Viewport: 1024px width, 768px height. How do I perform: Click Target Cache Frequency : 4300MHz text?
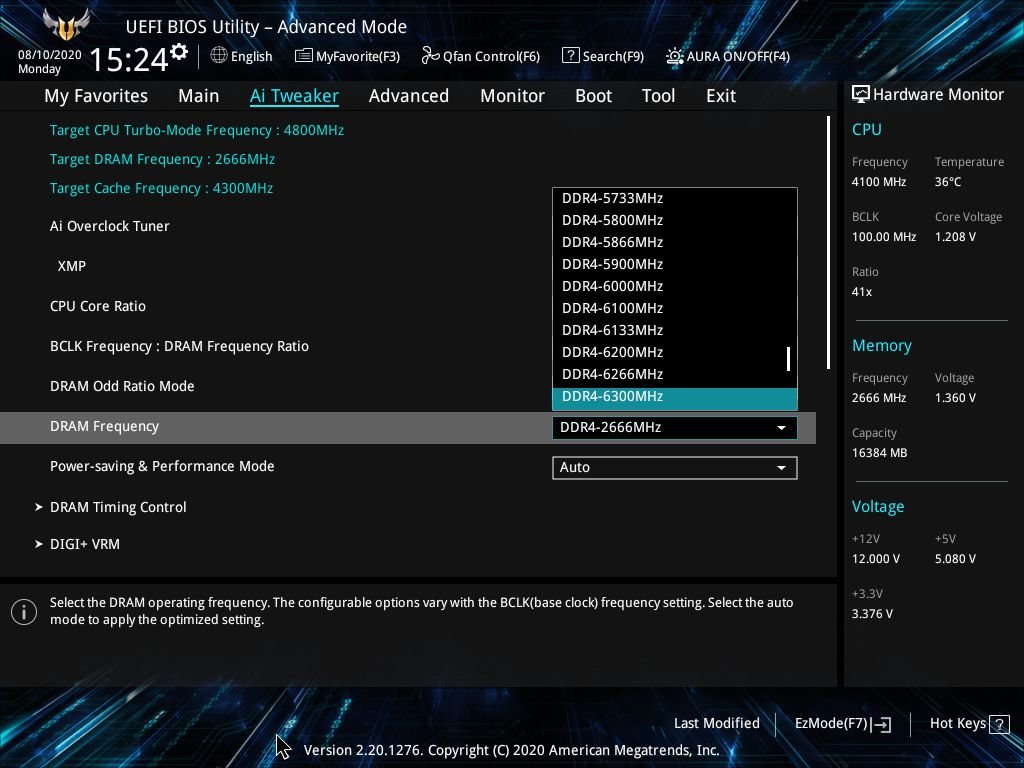click(x=161, y=188)
